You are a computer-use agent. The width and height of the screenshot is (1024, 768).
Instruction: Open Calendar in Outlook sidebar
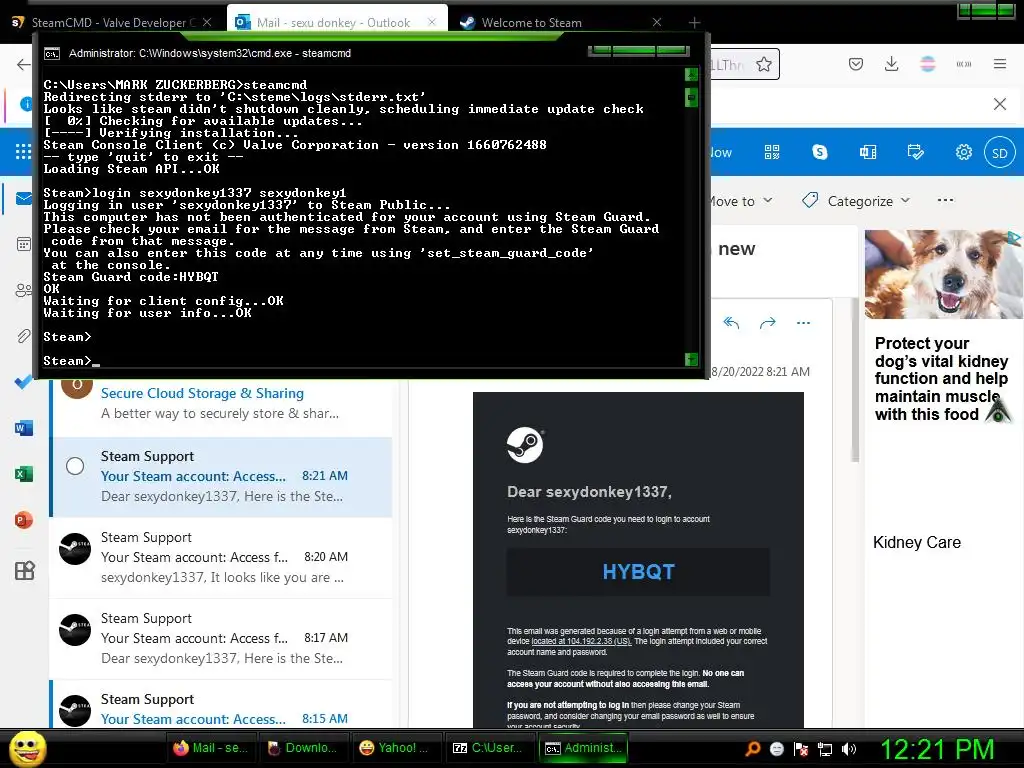(x=24, y=244)
